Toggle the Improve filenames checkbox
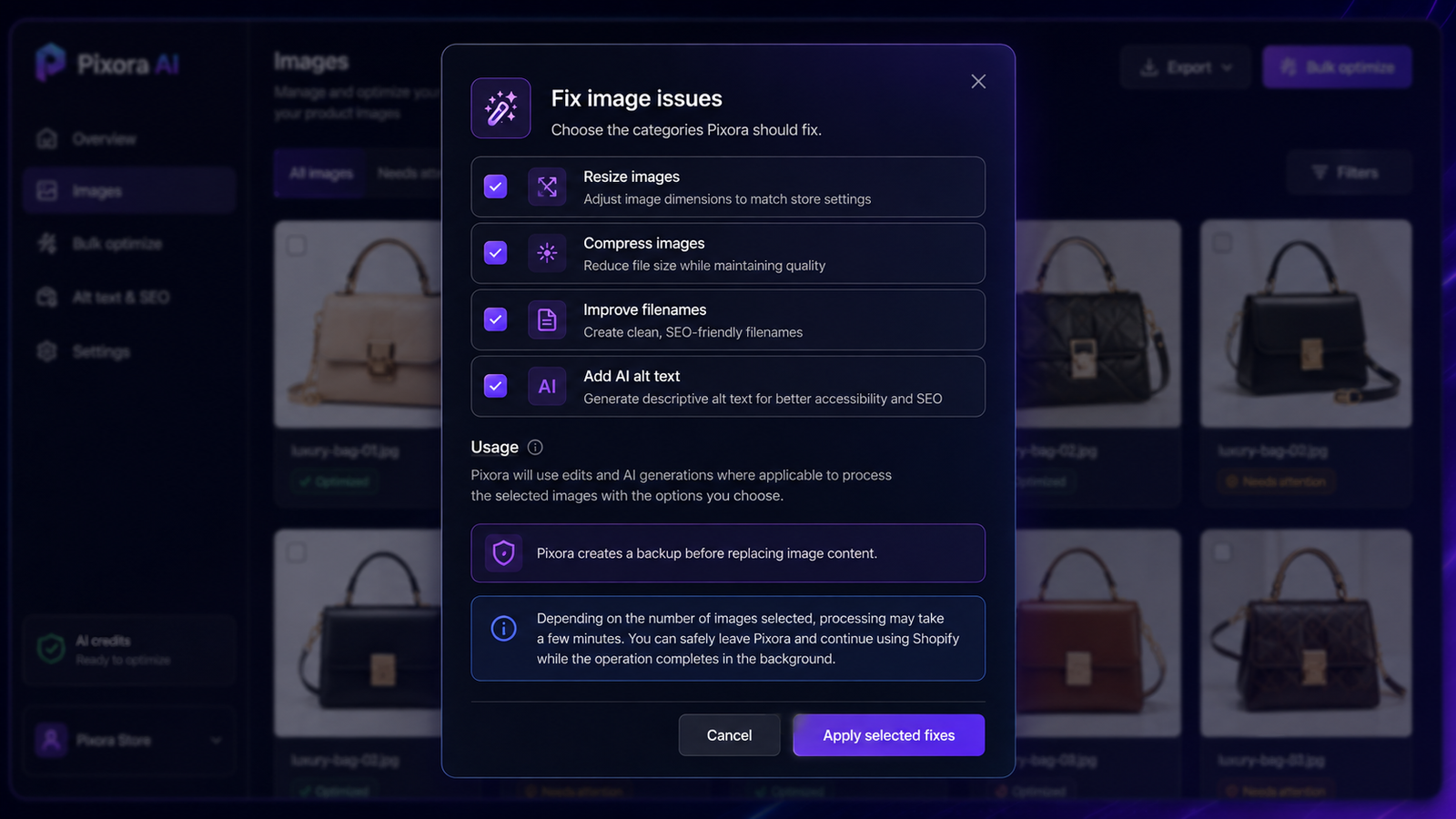Screen dimensions: 1456x819 (x=495, y=319)
